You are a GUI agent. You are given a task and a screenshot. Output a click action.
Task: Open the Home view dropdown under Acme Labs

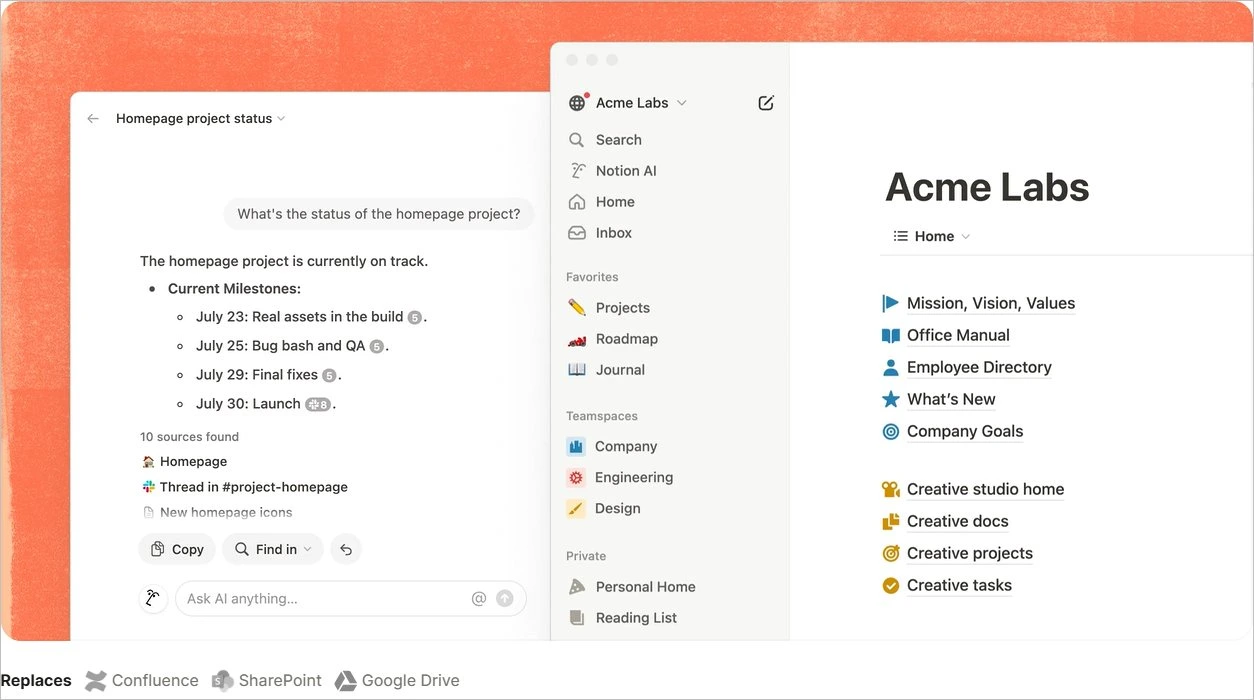click(x=932, y=236)
